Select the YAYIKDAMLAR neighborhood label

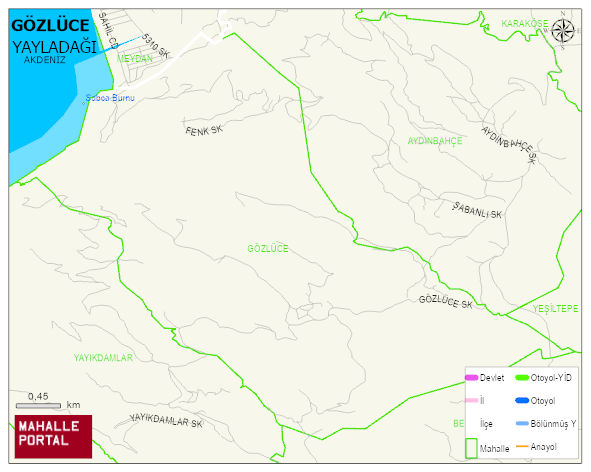tap(103, 358)
